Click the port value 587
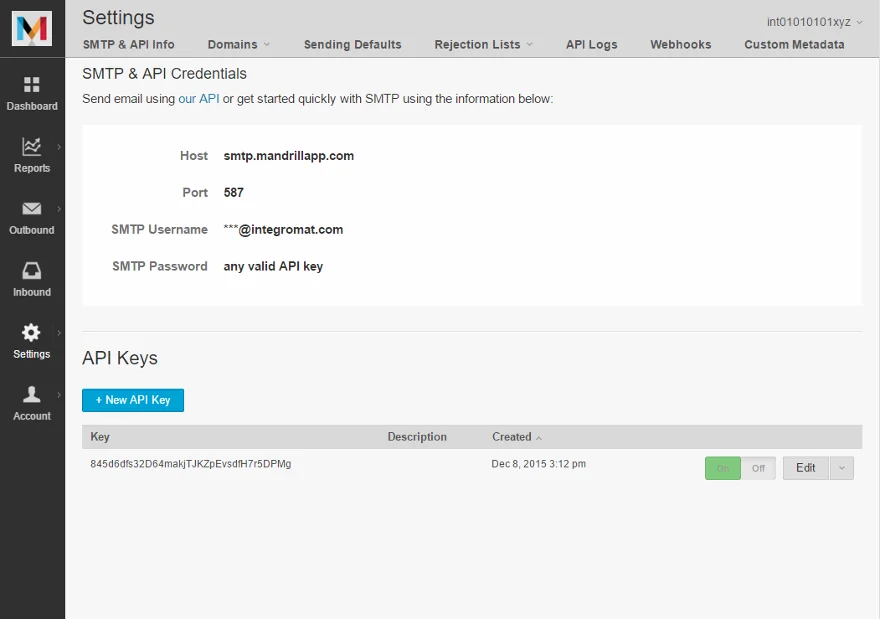 pos(233,192)
